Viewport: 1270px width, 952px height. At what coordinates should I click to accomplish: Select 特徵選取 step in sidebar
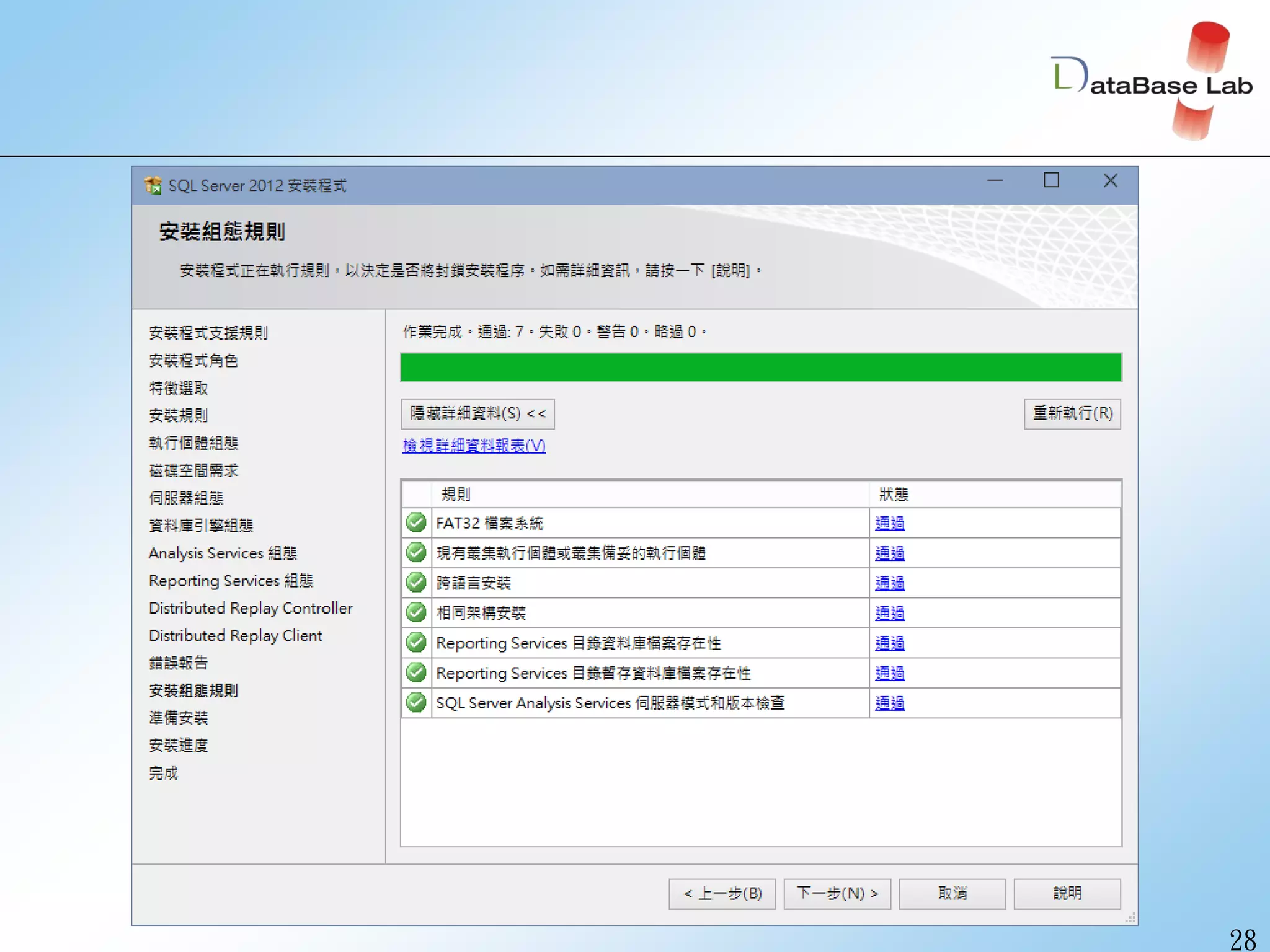[x=179, y=388]
